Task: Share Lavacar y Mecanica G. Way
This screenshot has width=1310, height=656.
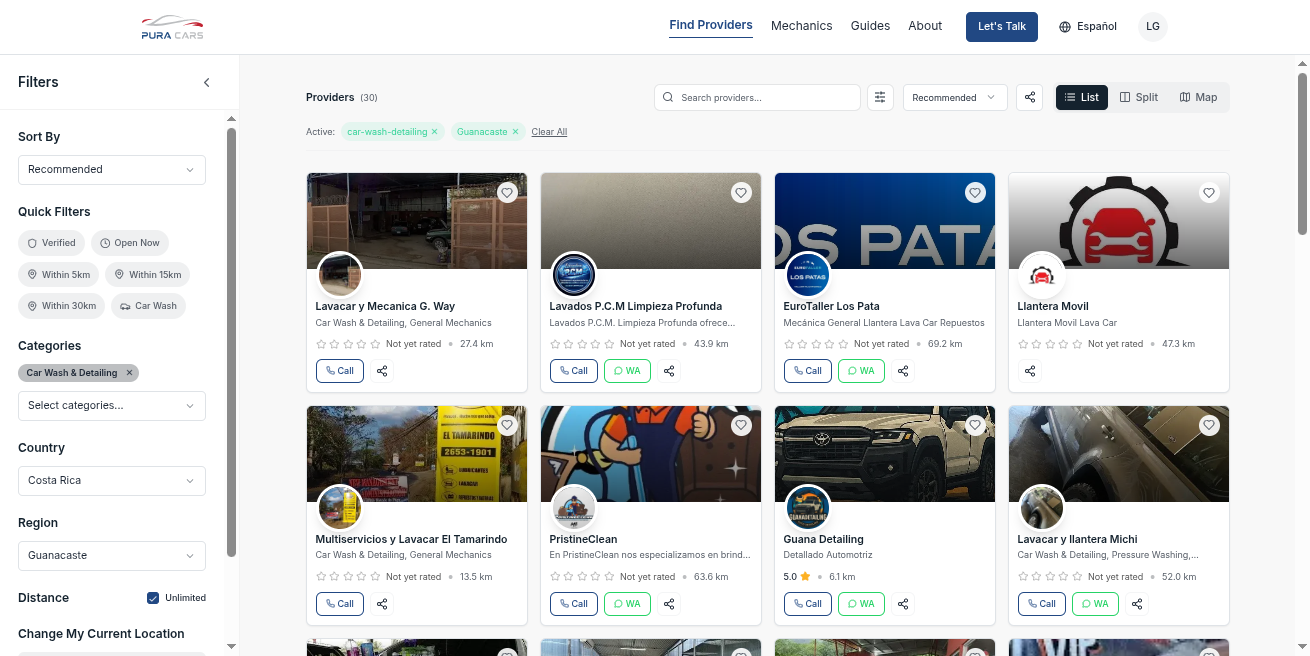Action: click(x=382, y=371)
